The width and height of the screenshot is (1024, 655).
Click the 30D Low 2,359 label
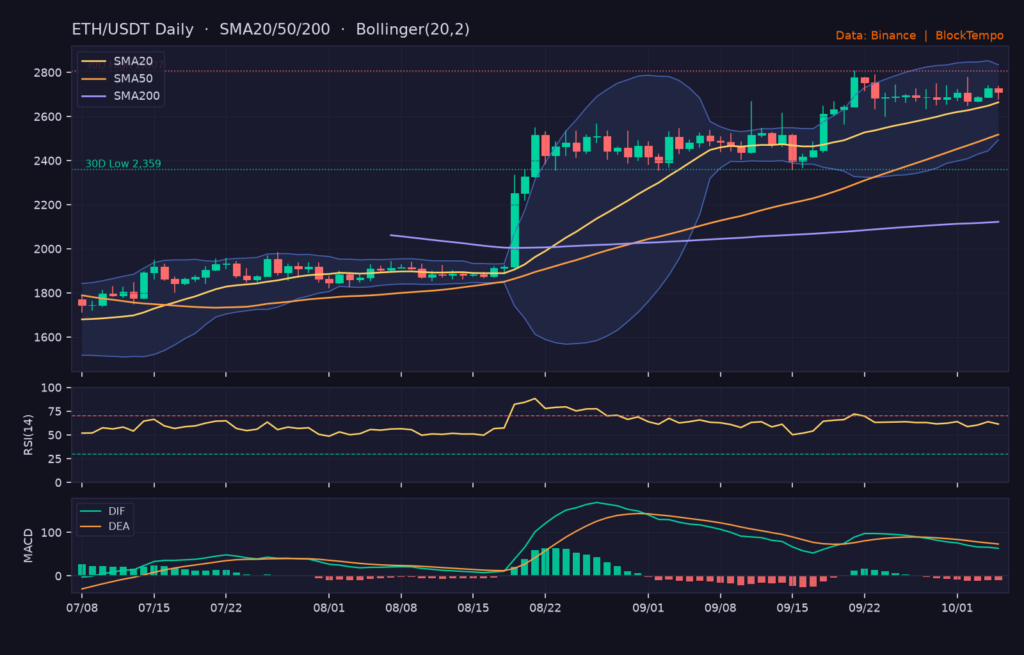pyautogui.click(x=123, y=164)
